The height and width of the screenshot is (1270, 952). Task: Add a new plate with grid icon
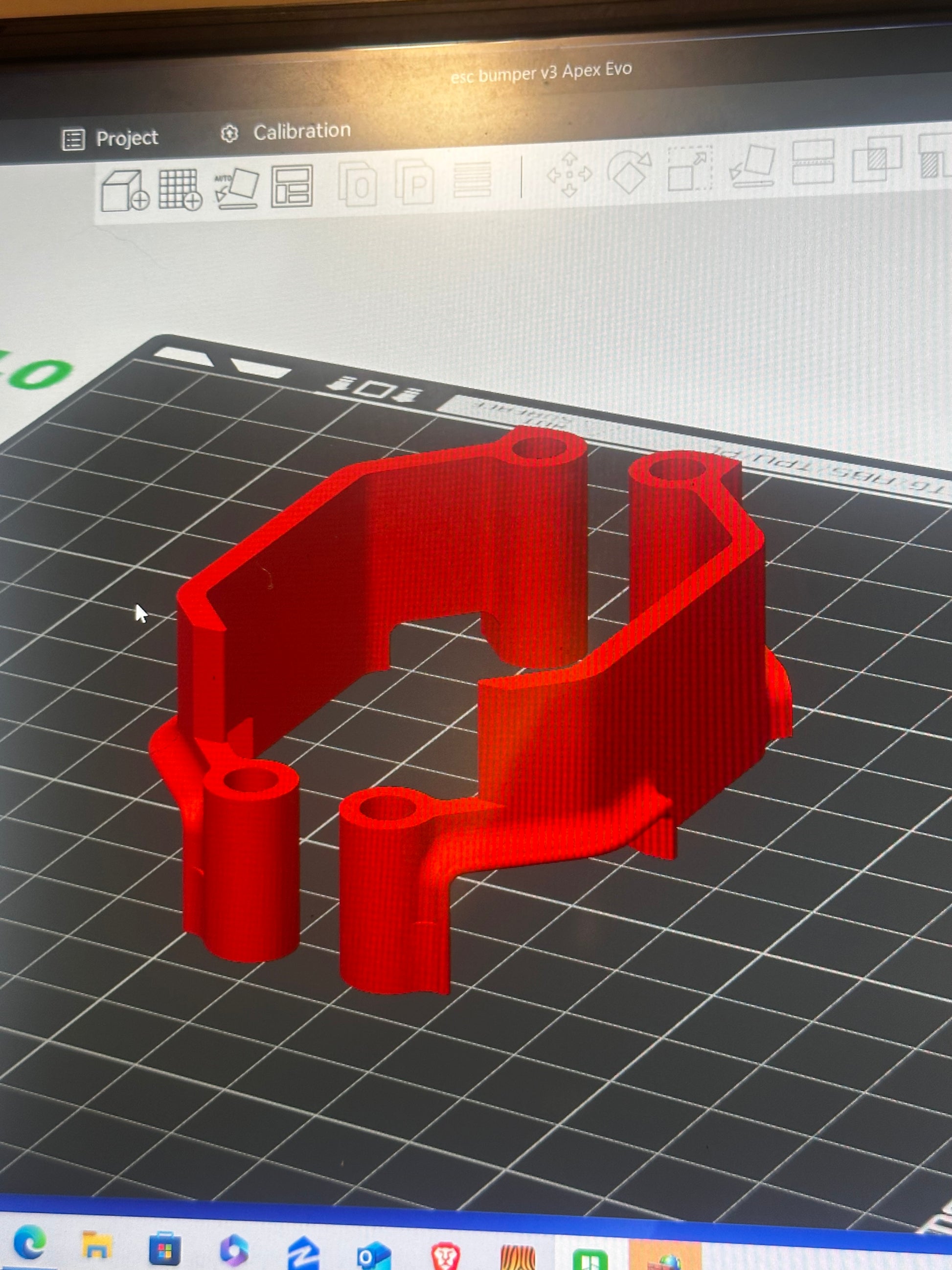(x=180, y=189)
